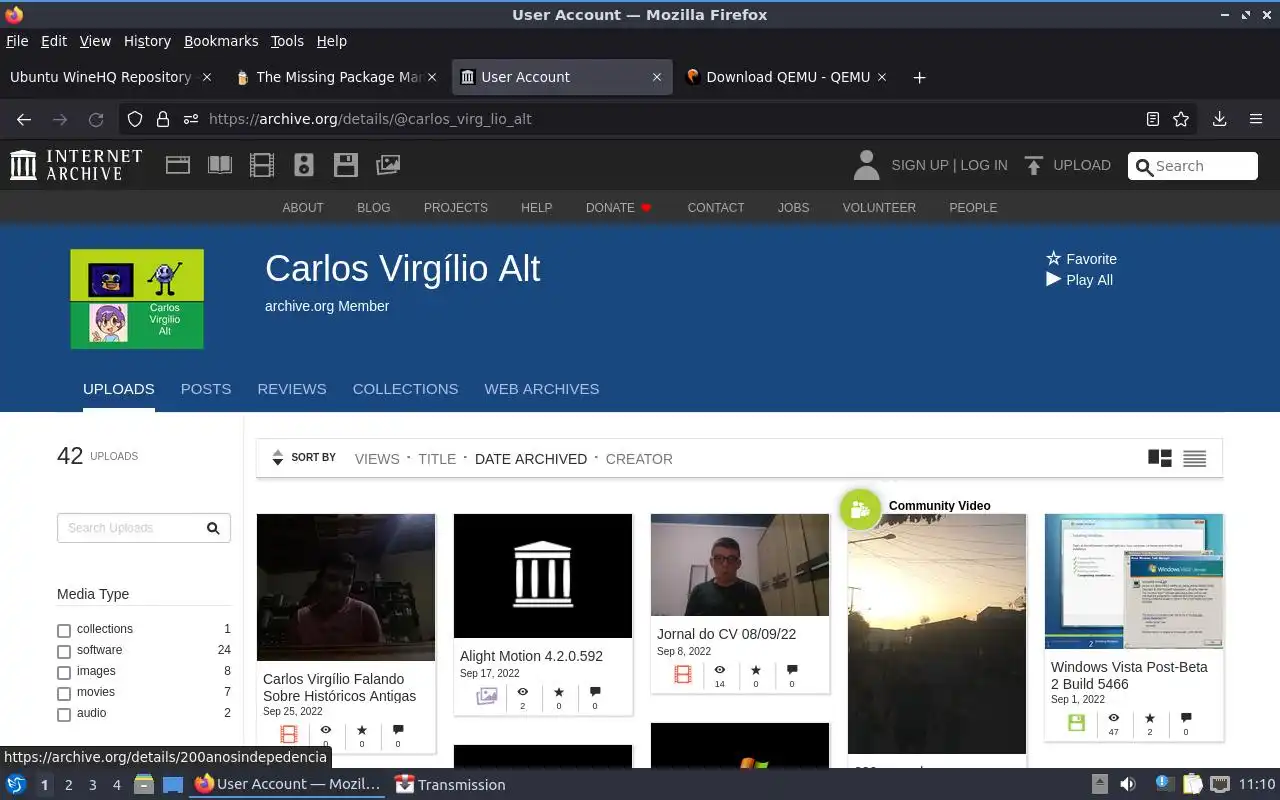Click the Play All triangle icon
This screenshot has height=800, width=1280.
[1053, 279]
